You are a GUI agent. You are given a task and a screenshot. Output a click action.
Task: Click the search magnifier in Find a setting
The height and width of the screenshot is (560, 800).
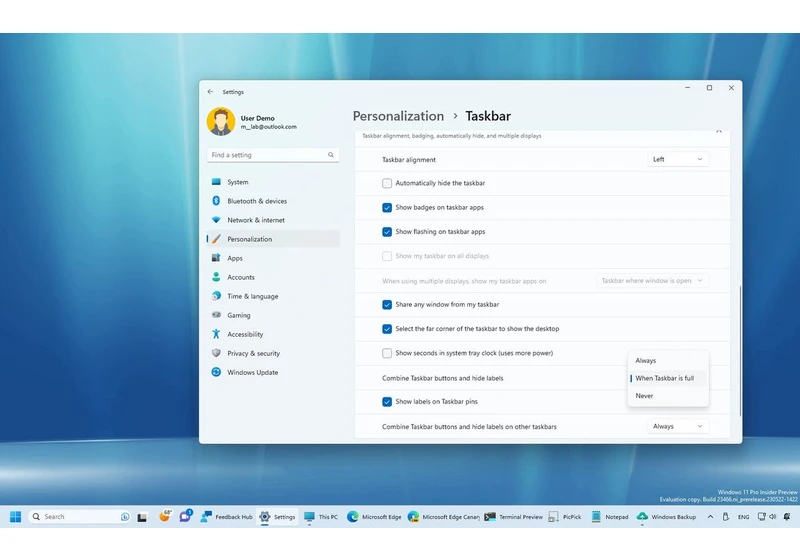pyautogui.click(x=331, y=155)
